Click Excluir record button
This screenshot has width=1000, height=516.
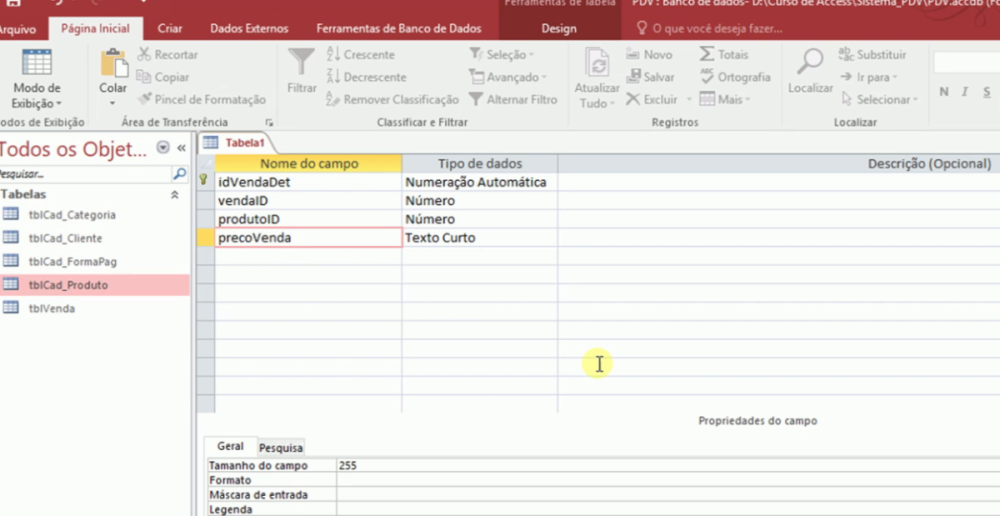point(652,100)
